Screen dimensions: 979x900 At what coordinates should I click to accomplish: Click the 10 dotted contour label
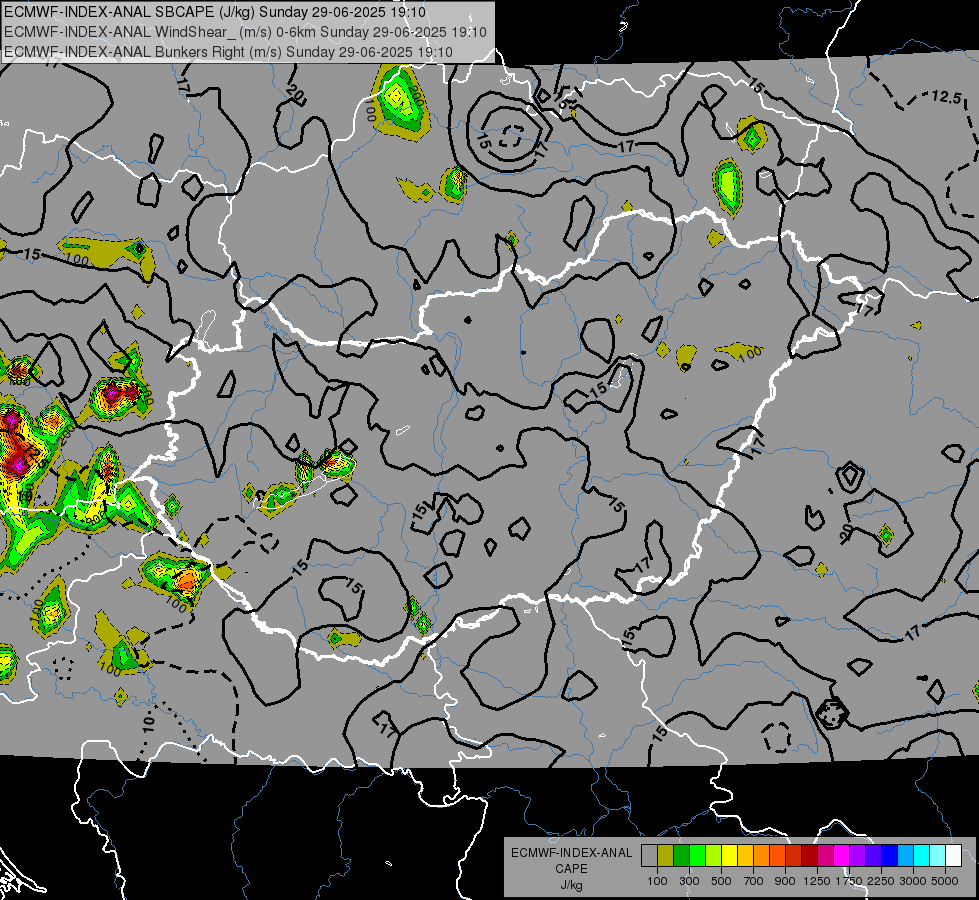[x=148, y=724]
